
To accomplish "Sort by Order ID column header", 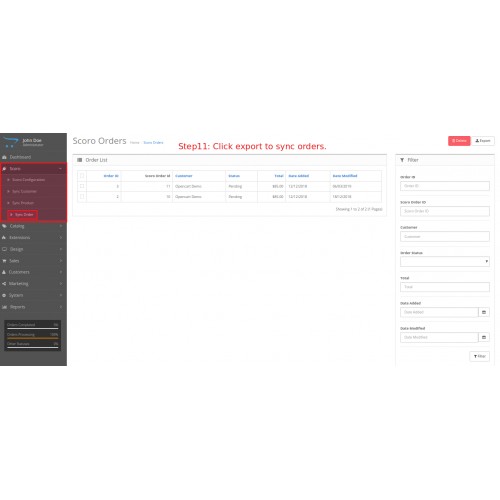I will pyautogui.click(x=111, y=176).
